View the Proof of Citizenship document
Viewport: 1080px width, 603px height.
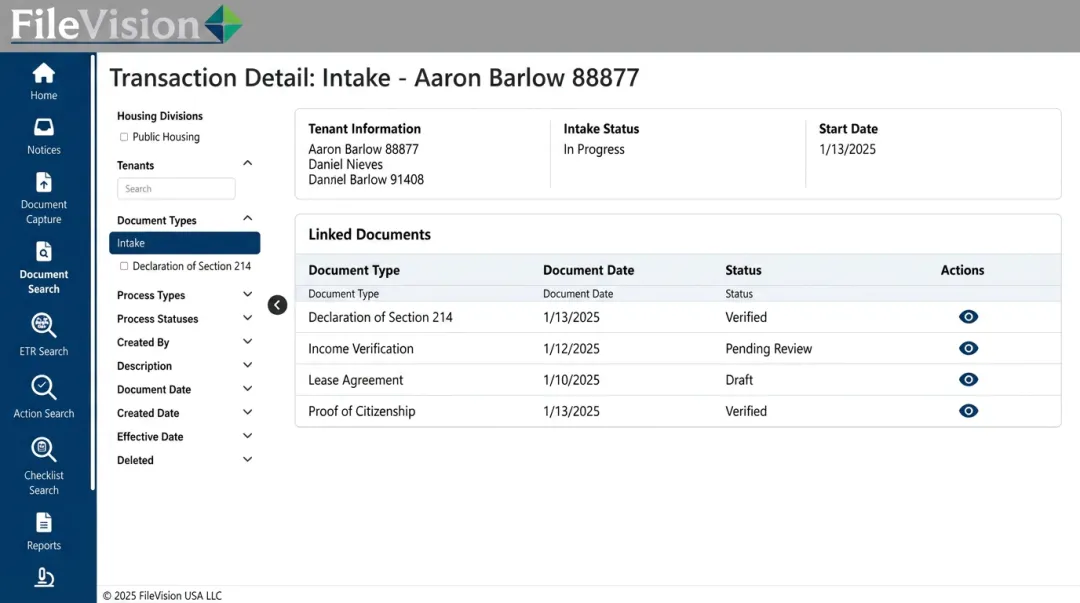(968, 411)
